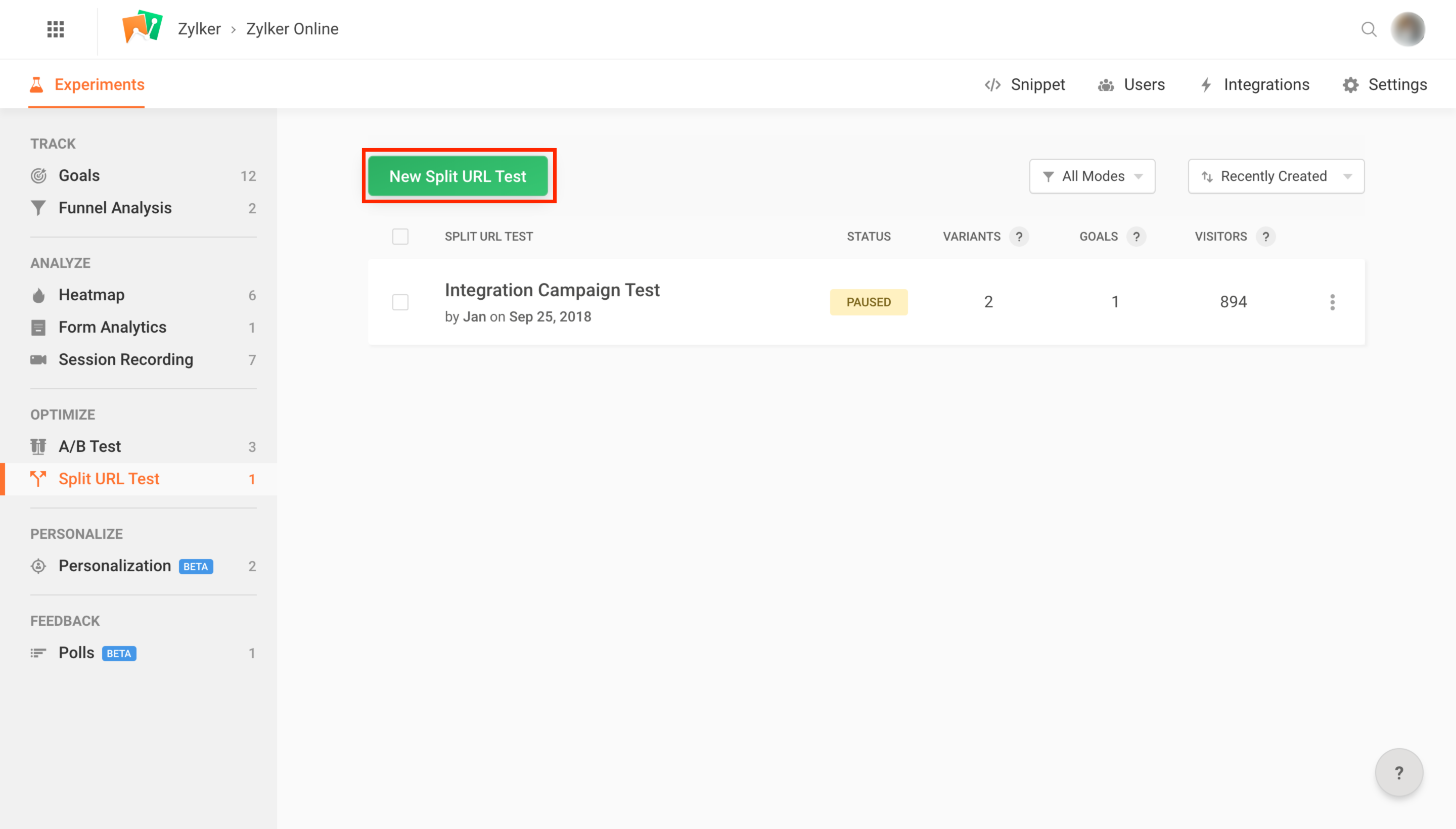Open the Integration Campaign Test details
This screenshot has height=829, width=1456.
point(552,290)
